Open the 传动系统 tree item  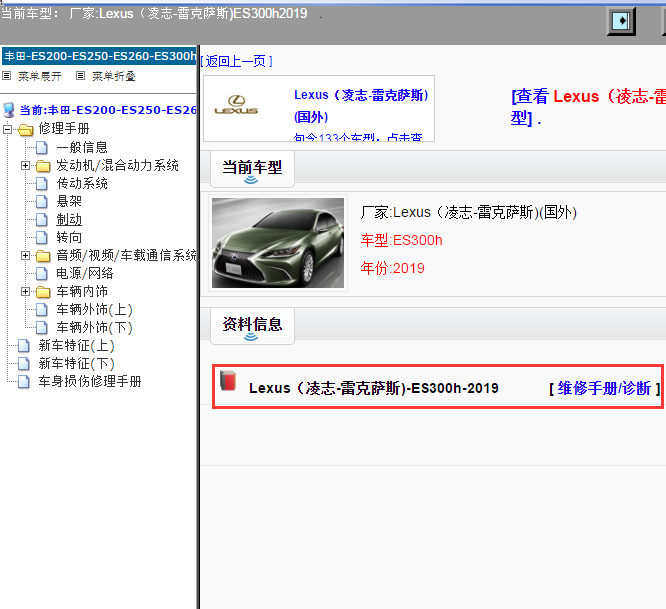click(82, 184)
